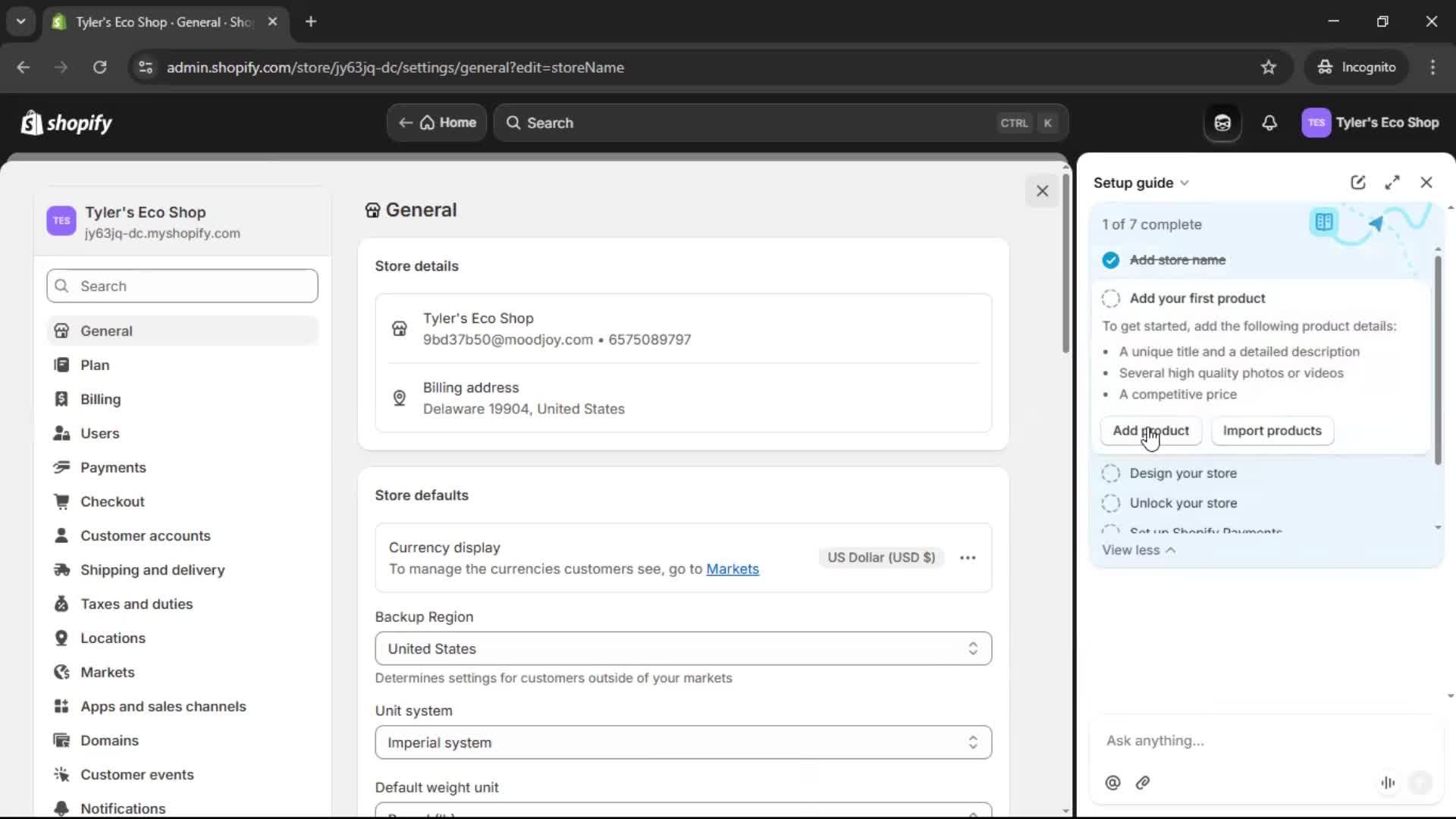This screenshot has width=1456, height=819.
Task: Go to Shipping and delivery settings
Action: [152, 570]
